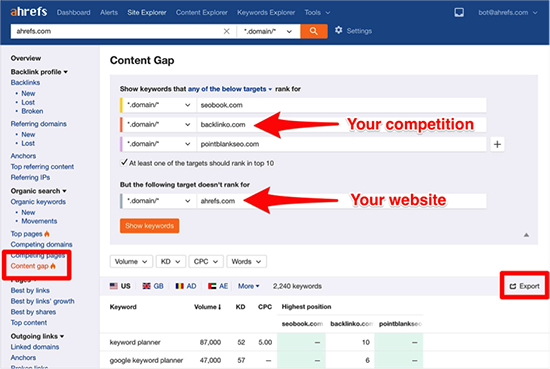Run search with the orange magnifier button
The width and height of the screenshot is (550, 369).
314,31
